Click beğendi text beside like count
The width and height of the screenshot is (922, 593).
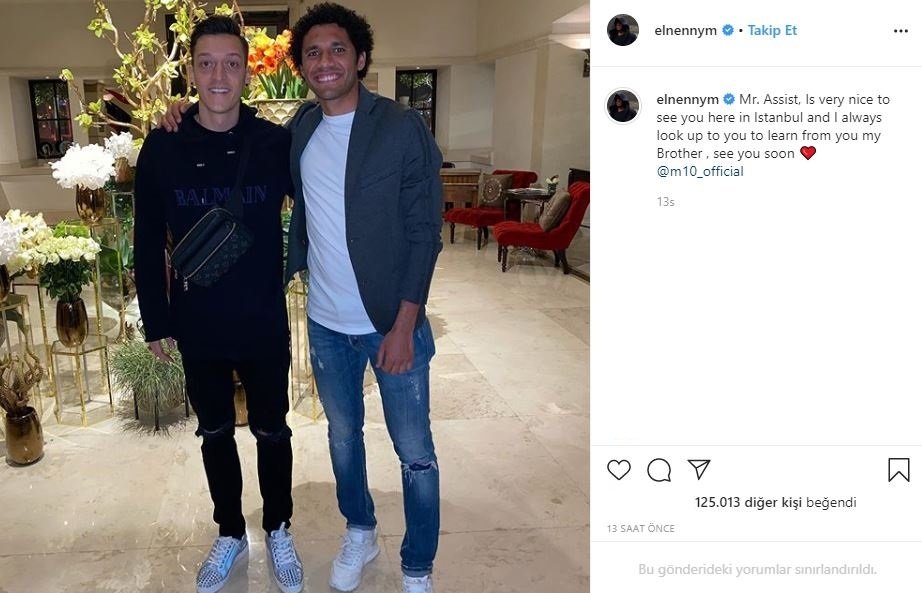click(x=831, y=502)
